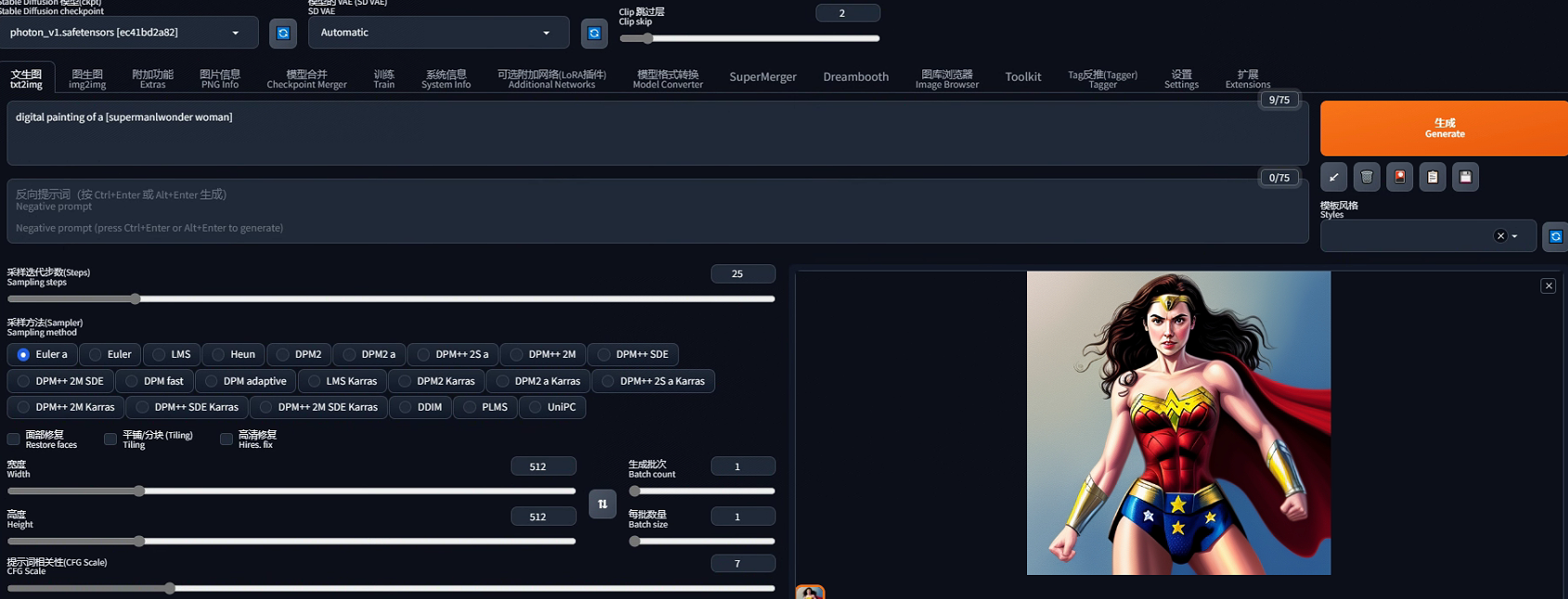This screenshot has width=1568, height=599.
Task: Enable the Tiling checkbox
Action: [110, 440]
